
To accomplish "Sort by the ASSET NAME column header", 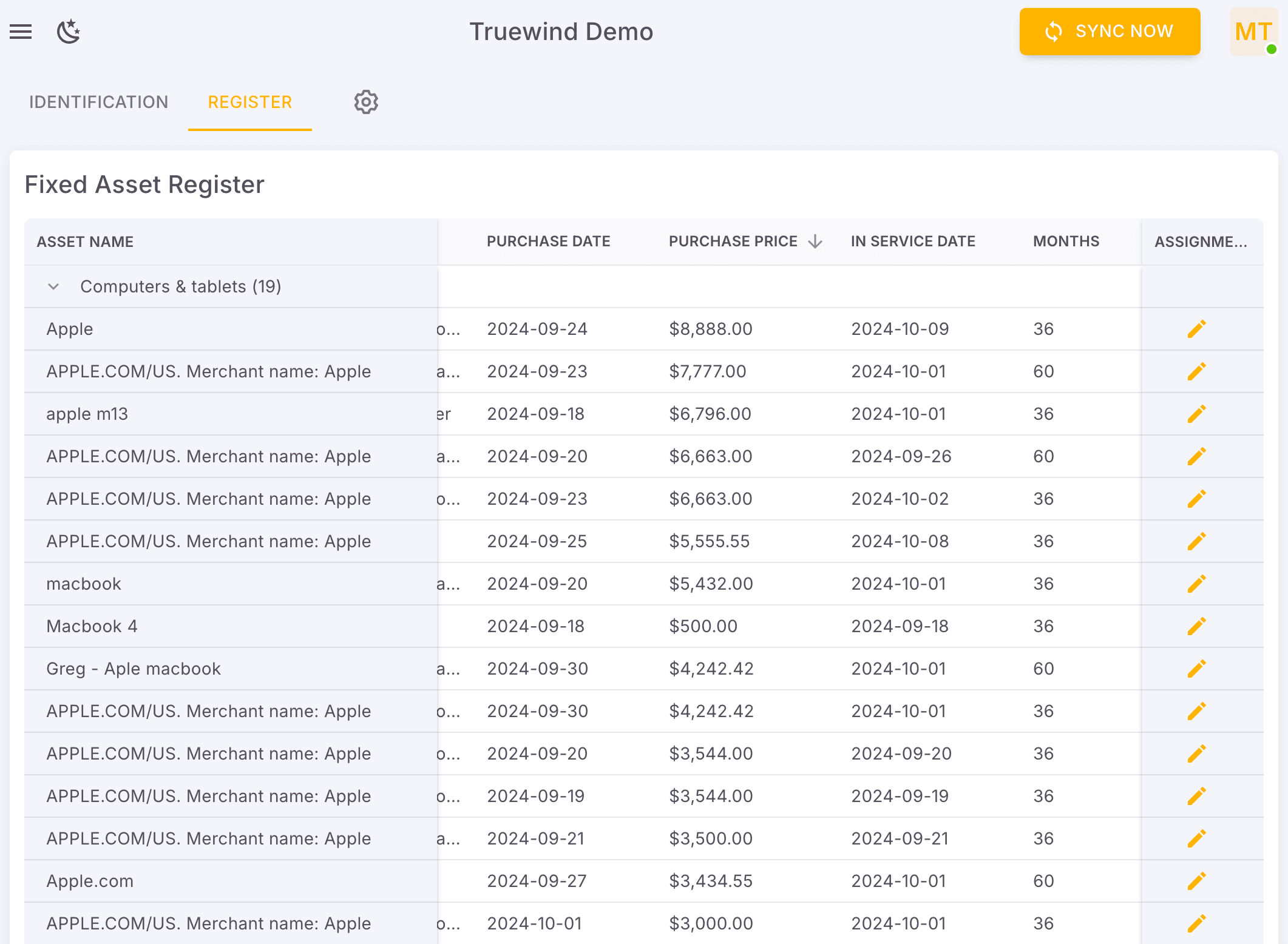I will 84,241.
